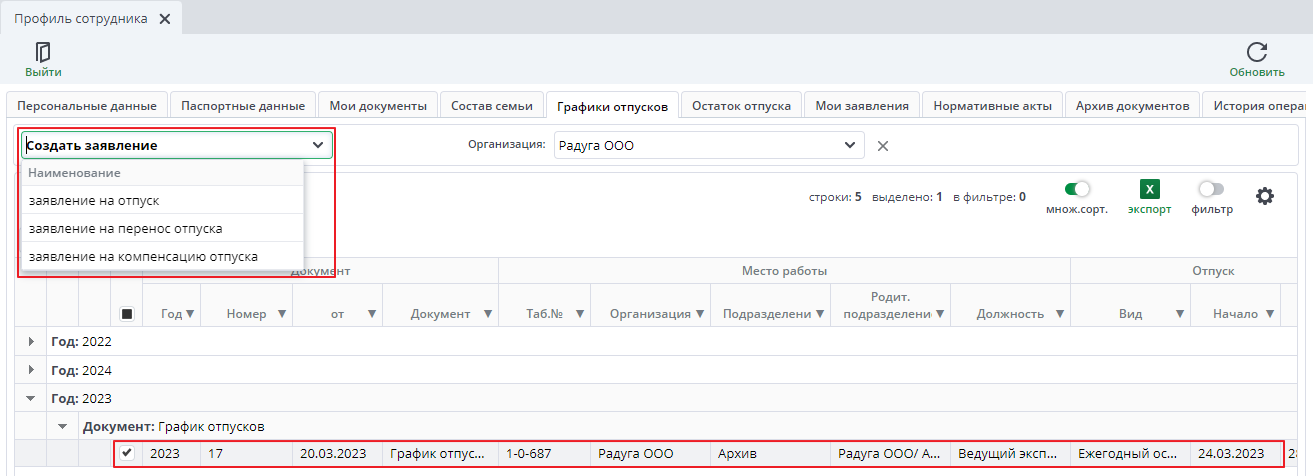Expand the Год: 2022 group
Viewport: 1313px width, 476px height.
click(33, 342)
